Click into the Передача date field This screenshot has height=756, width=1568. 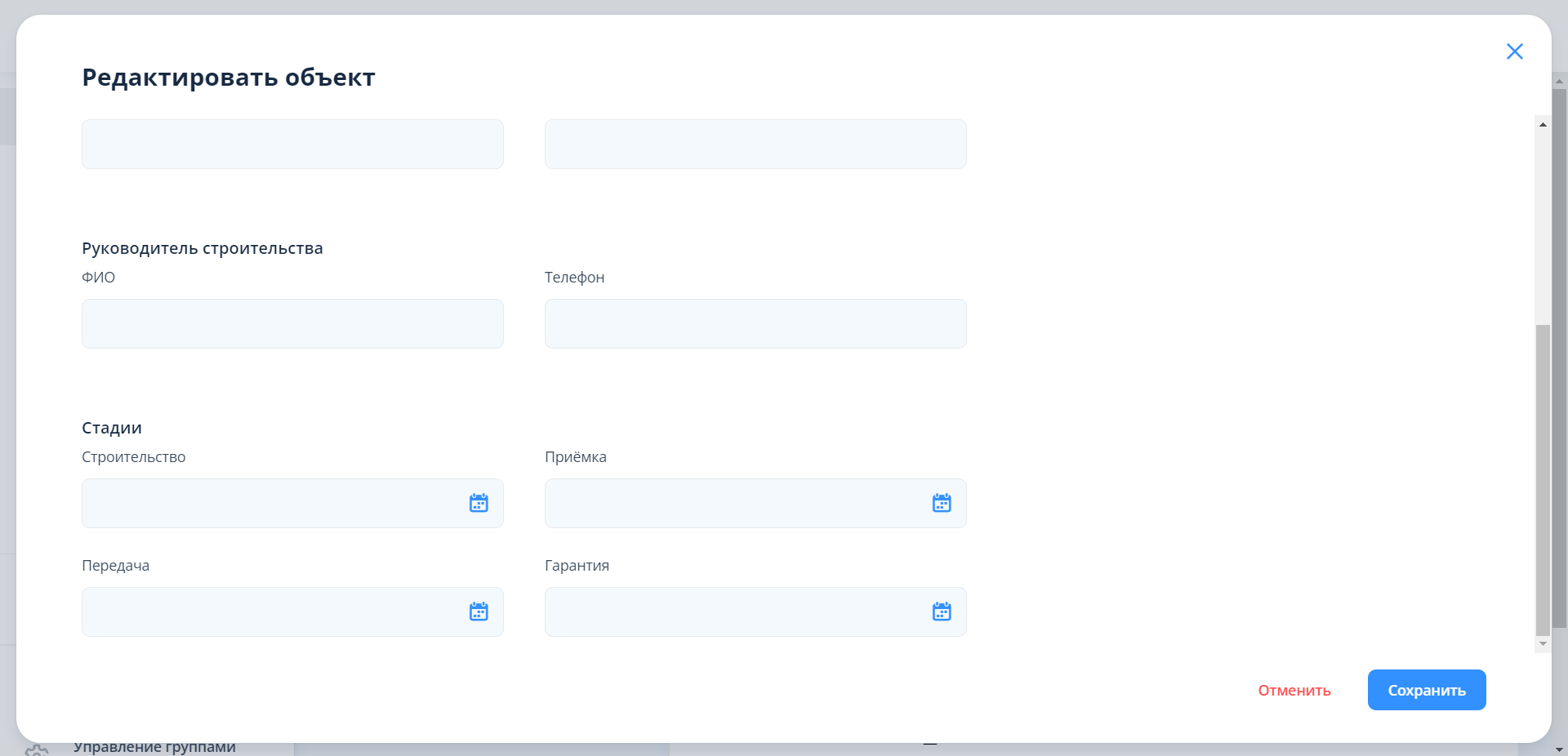269,612
